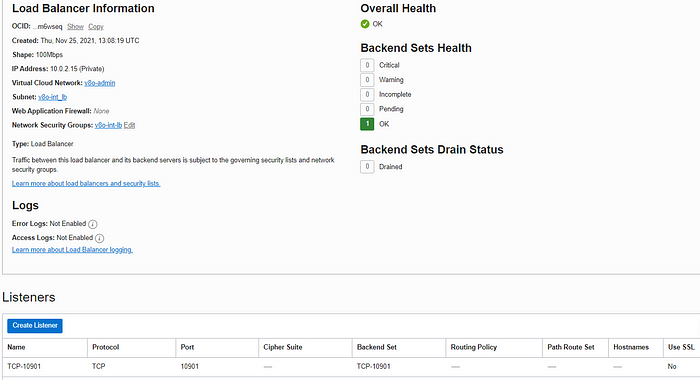The height and width of the screenshot is (380, 700).
Task: Open Learn more about Load Balancer logging
Action: tap(72, 250)
